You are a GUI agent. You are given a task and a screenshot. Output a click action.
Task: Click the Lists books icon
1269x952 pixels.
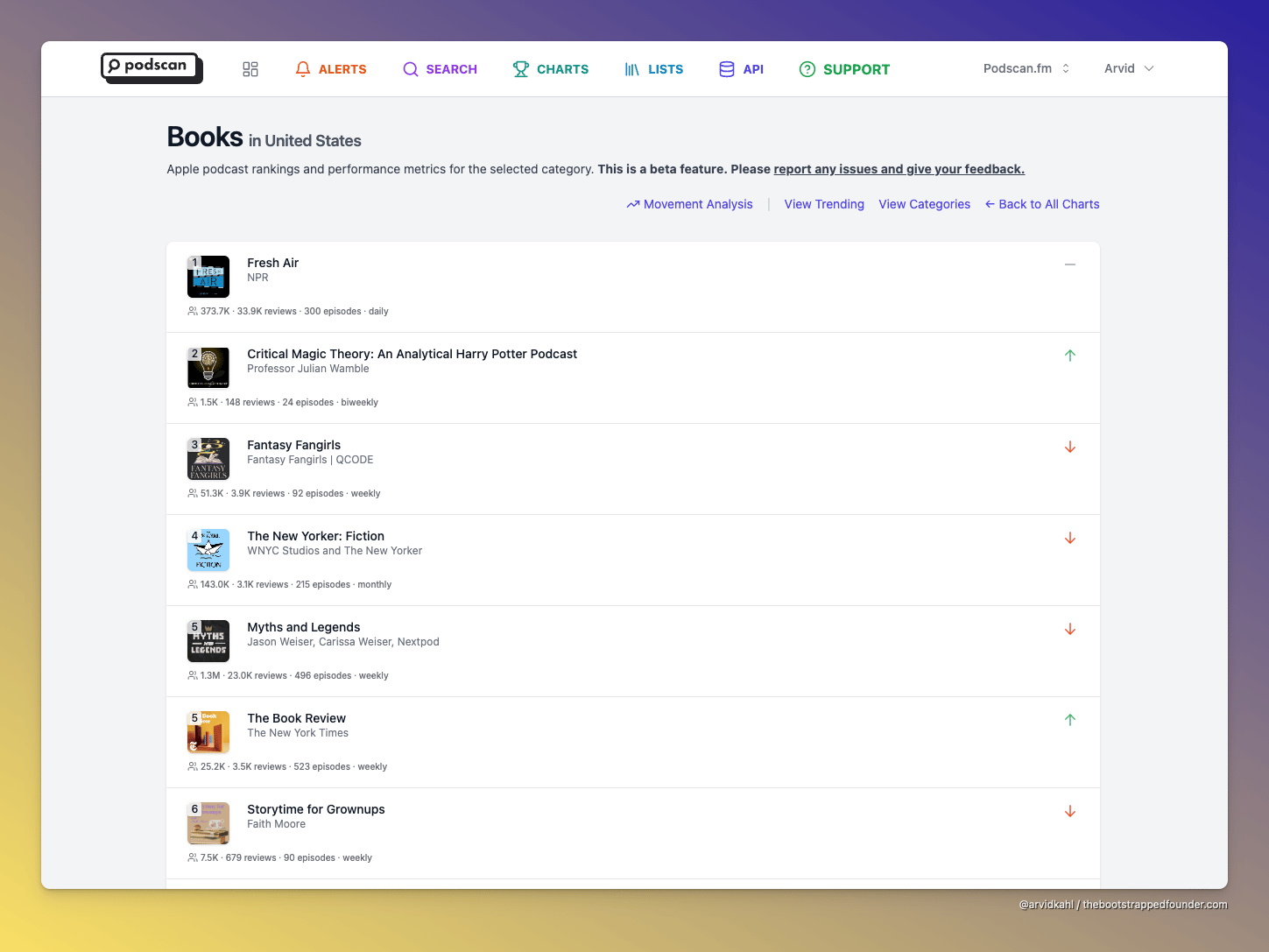tap(632, 69)
